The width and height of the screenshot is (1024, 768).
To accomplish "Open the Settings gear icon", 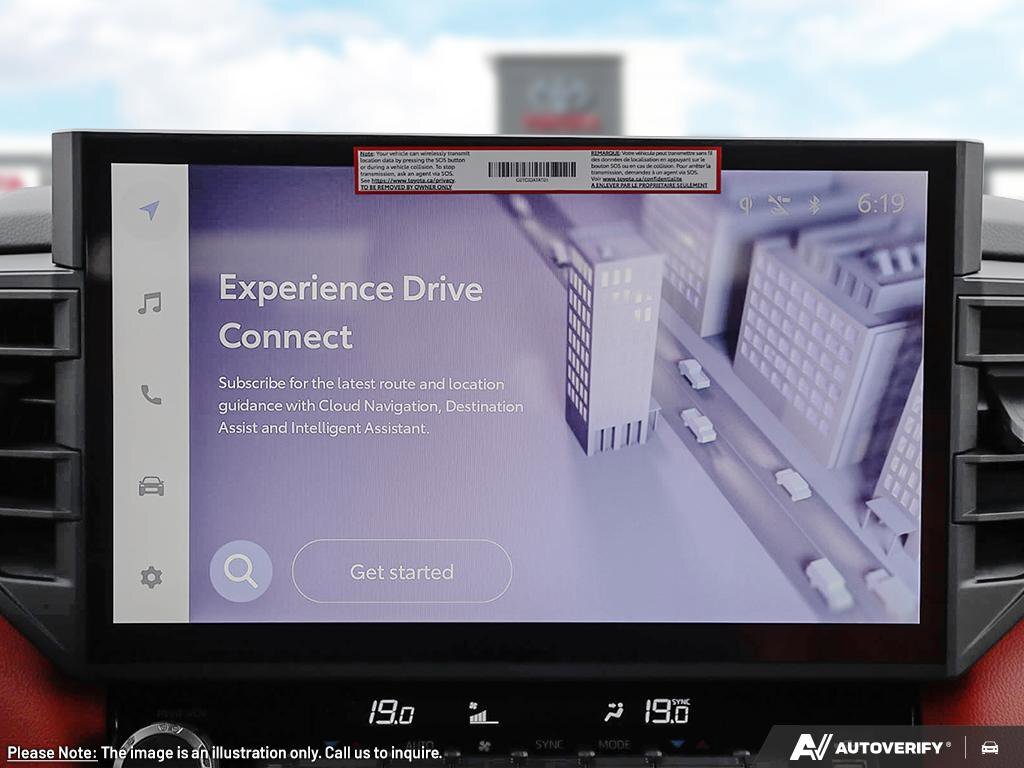I will [150, 577].
